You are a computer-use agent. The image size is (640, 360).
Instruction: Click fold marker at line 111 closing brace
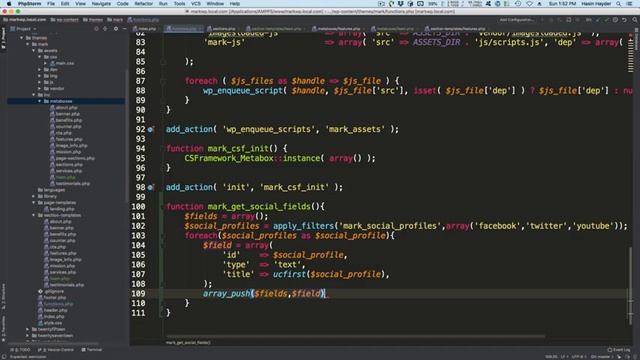[163, 313]
